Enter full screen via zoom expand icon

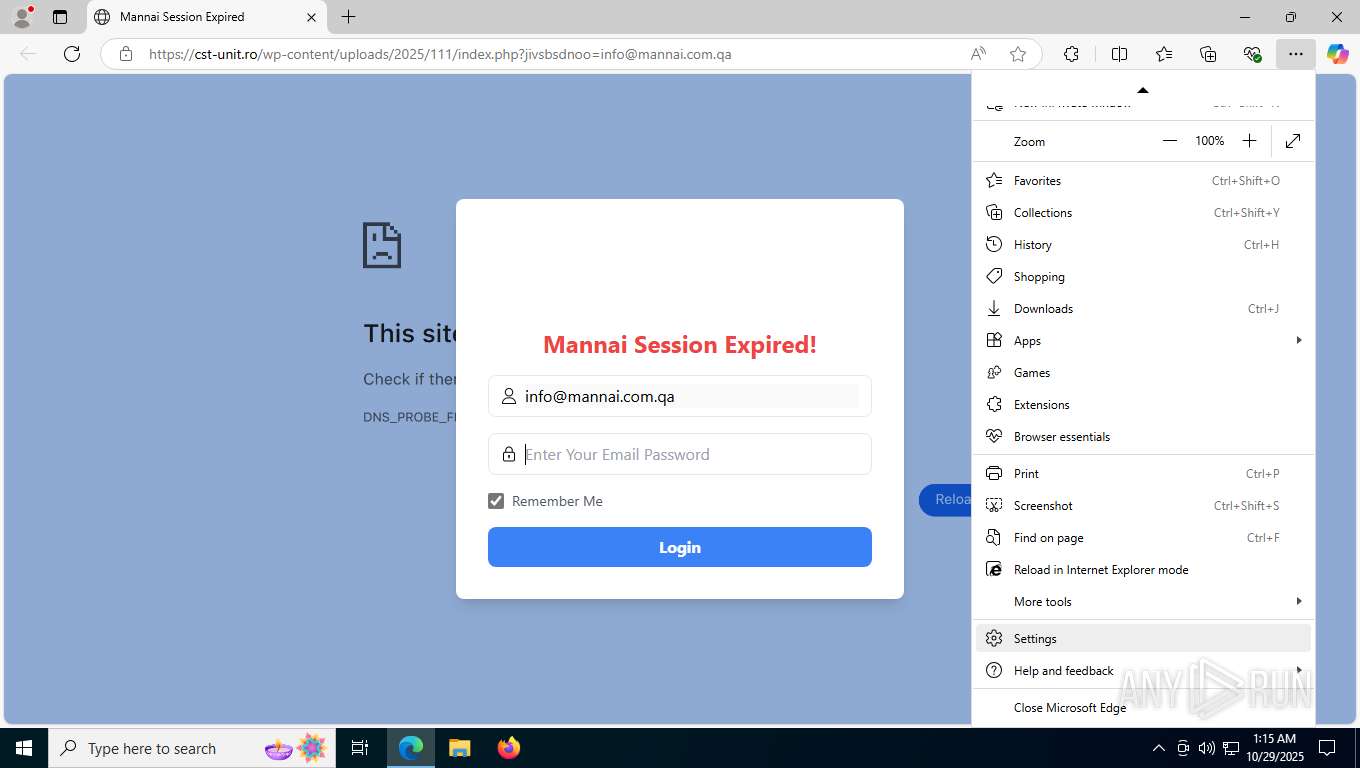[1293, 141]
